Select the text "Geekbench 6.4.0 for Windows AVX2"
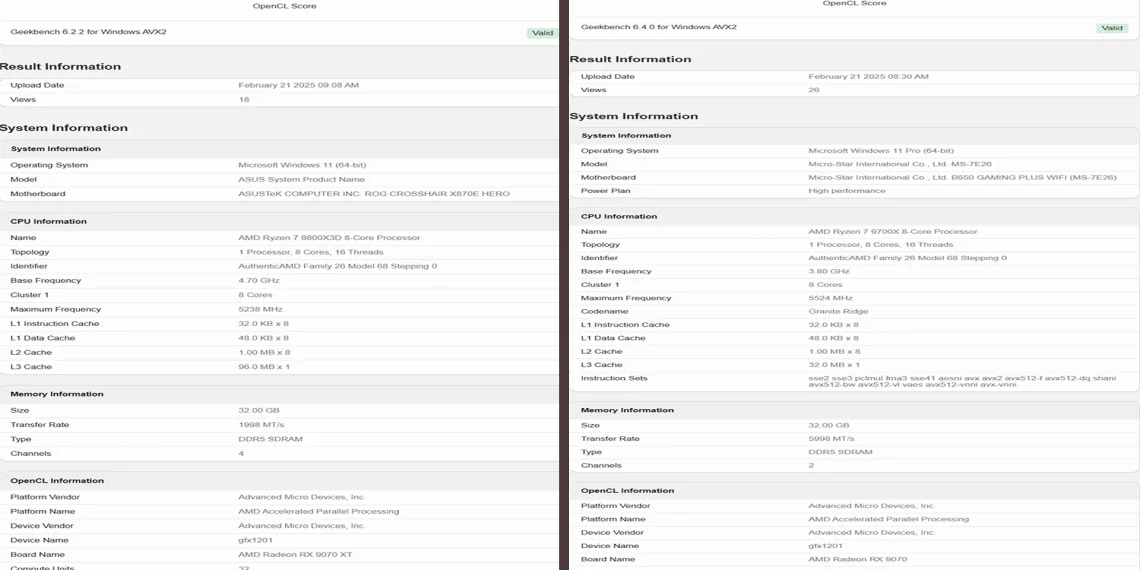1140x570 pixels. 659,27
